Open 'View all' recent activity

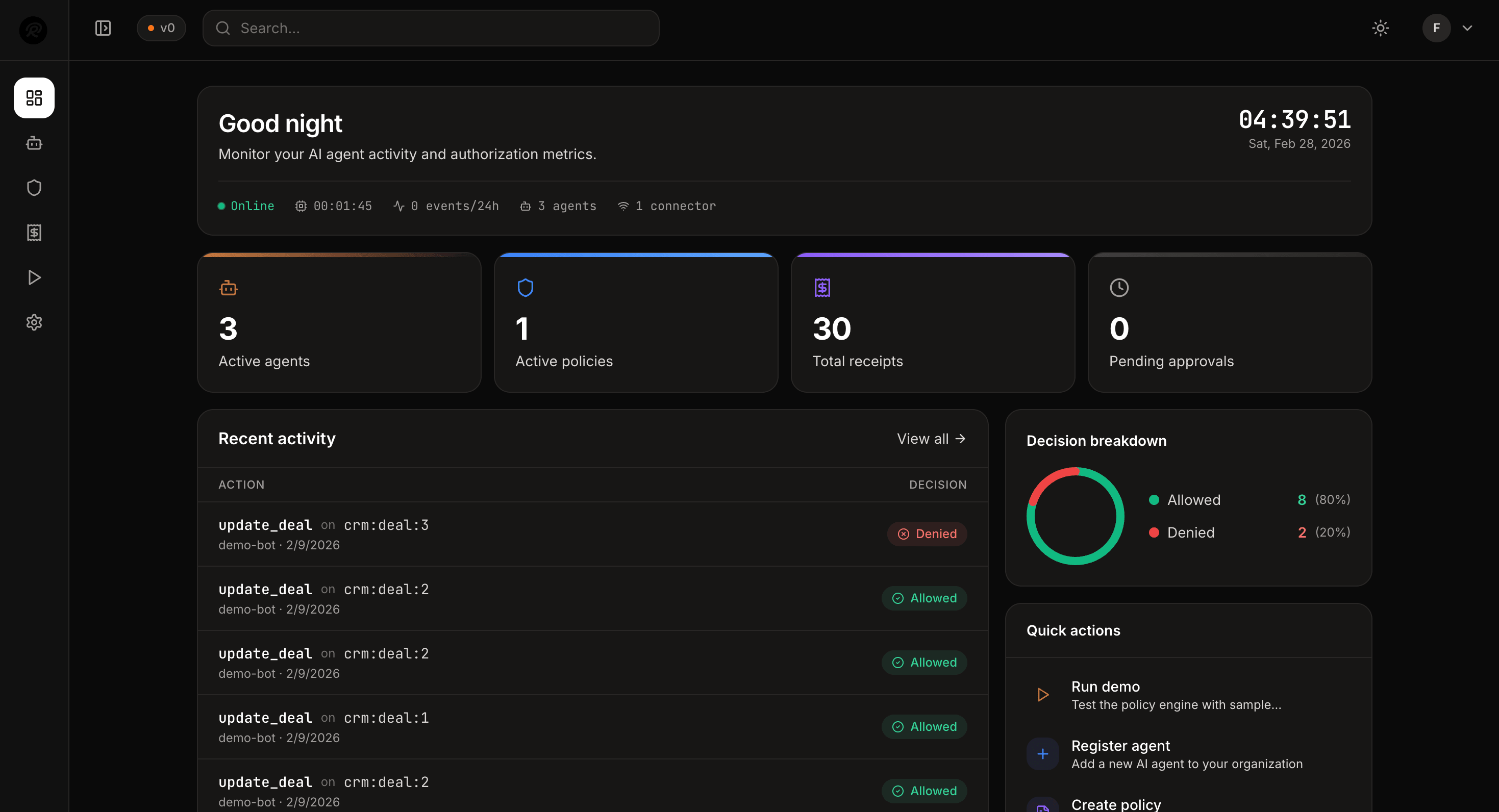pos(930,438)
